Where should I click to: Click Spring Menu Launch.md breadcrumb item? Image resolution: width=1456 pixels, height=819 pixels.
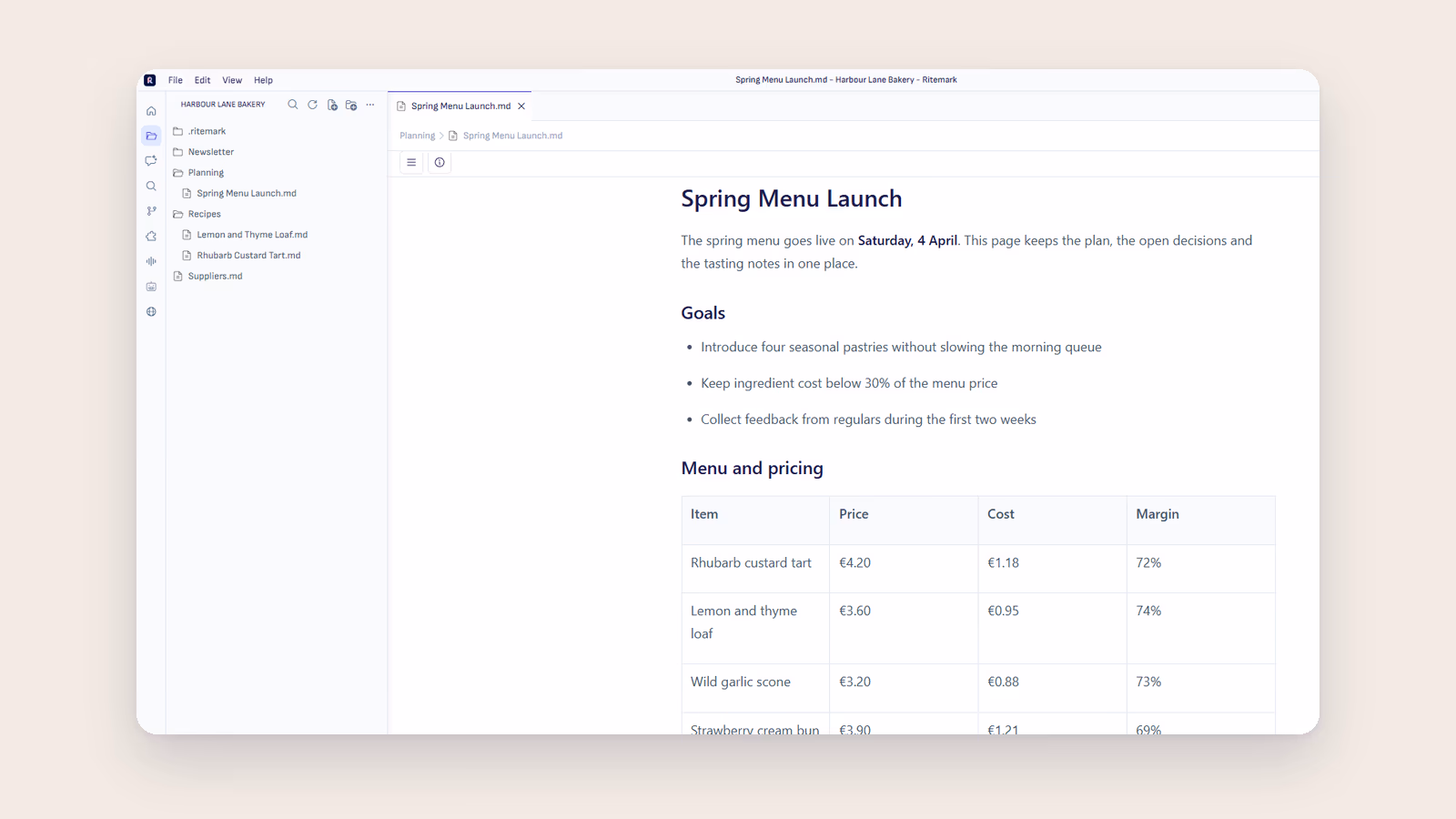[x=512, y=136]
